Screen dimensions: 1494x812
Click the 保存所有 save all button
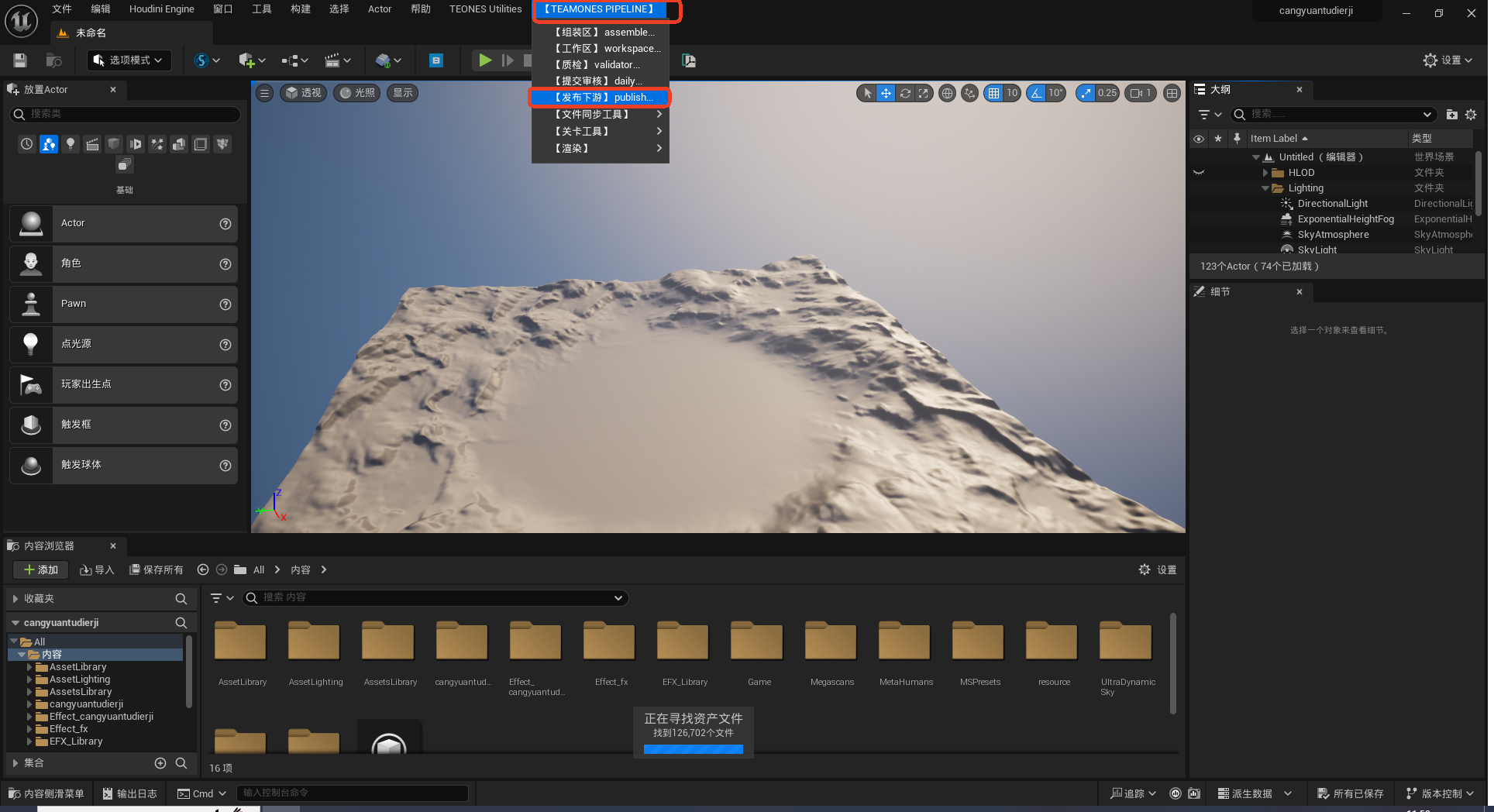(x=156, y=569)
